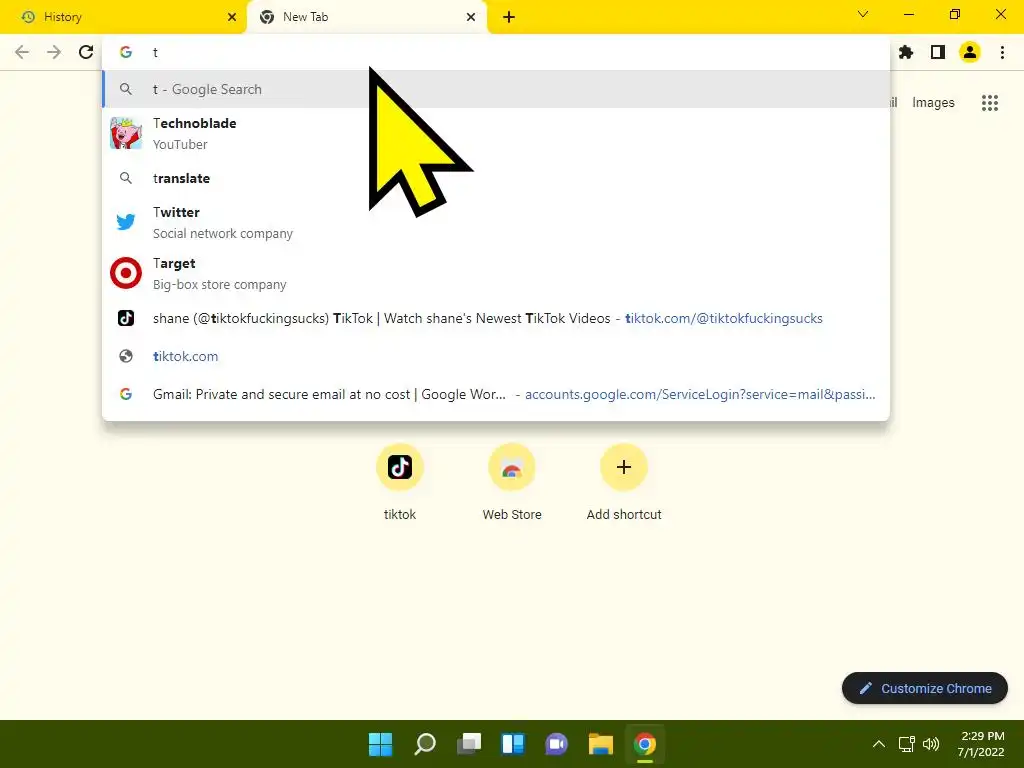1024x768 pixels.
Task: Click the Chrome taskbar icon
Action: (x=645, y=744)
